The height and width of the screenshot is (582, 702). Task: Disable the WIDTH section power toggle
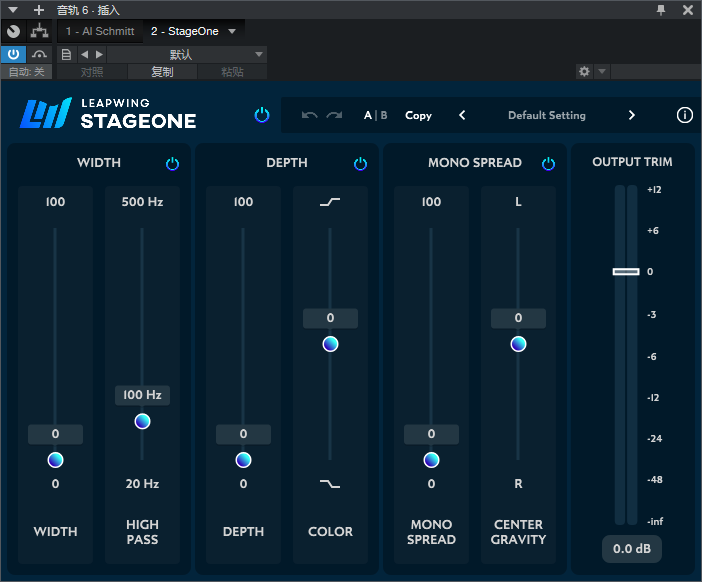point(172,163)
